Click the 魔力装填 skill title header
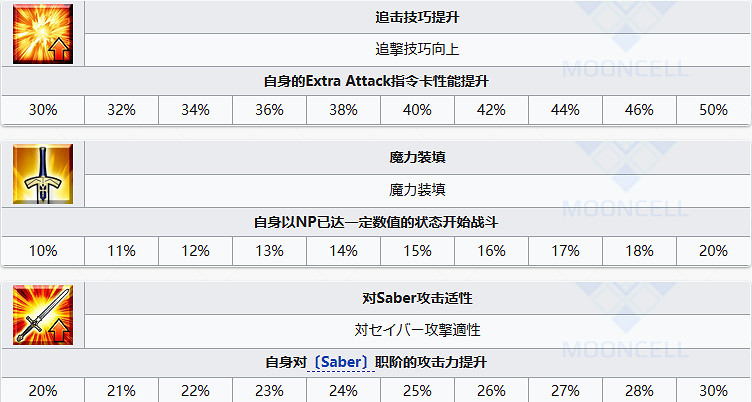The width and height of the screenshot is (752, 402). coord(417,158)
